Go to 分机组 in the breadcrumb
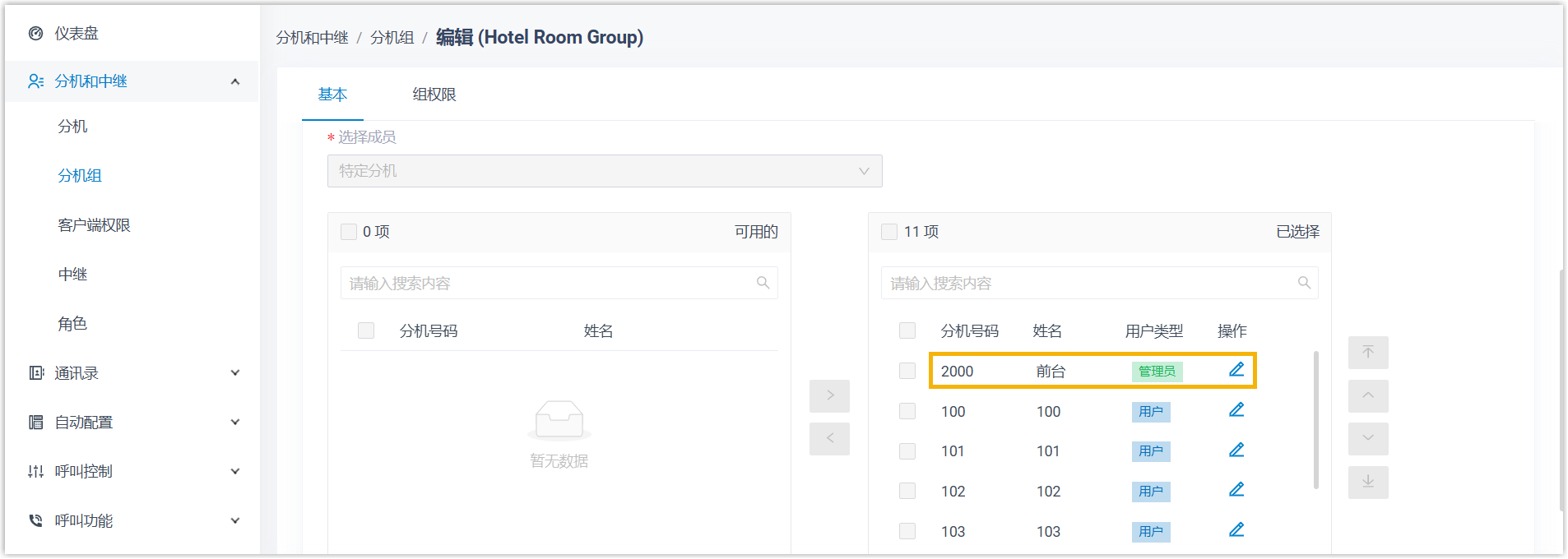Viewport: 1568px width, 559px height. click(x=392, y=38)
